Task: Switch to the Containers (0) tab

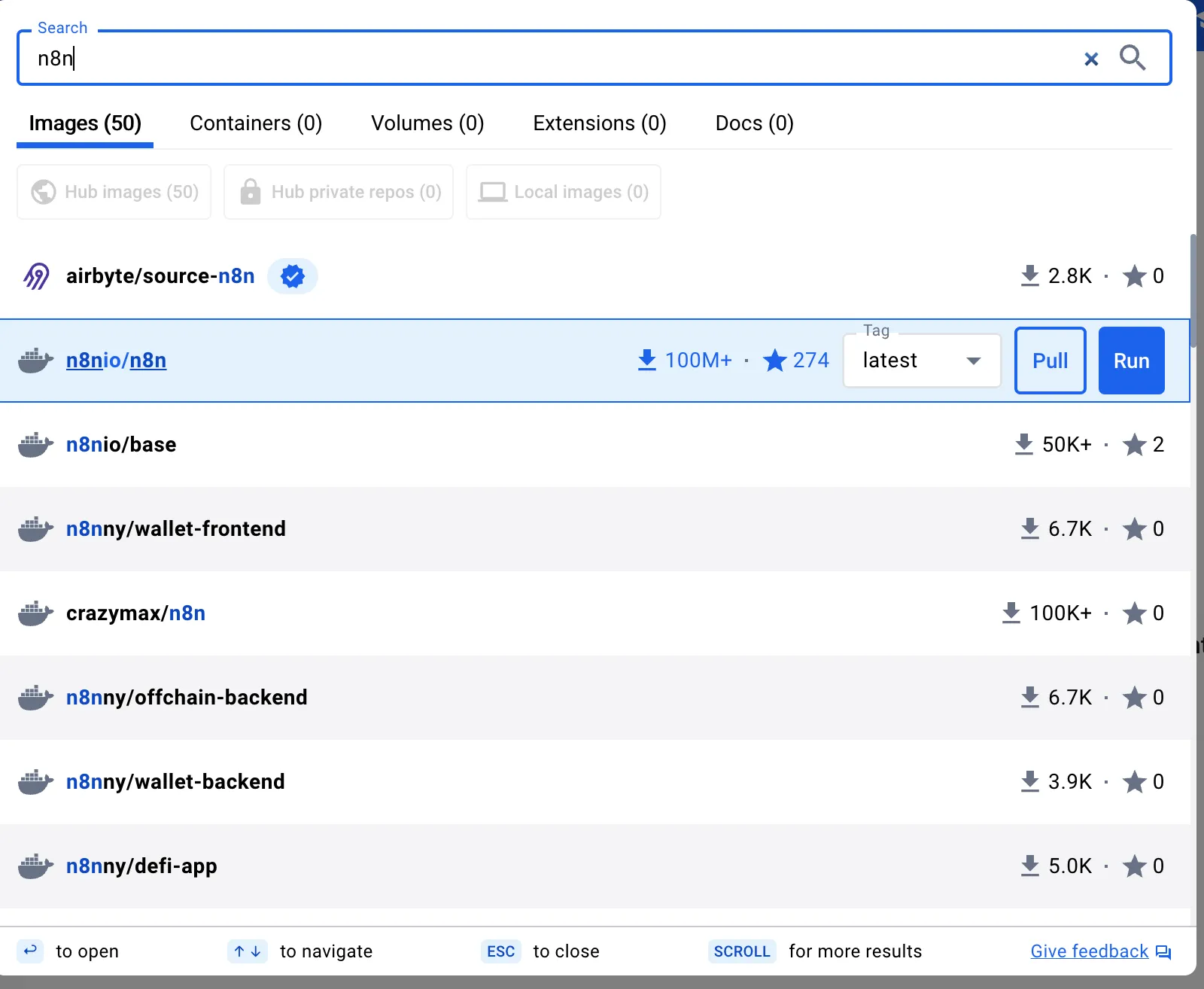Action: pyautogui.click(x=256, y=123)
